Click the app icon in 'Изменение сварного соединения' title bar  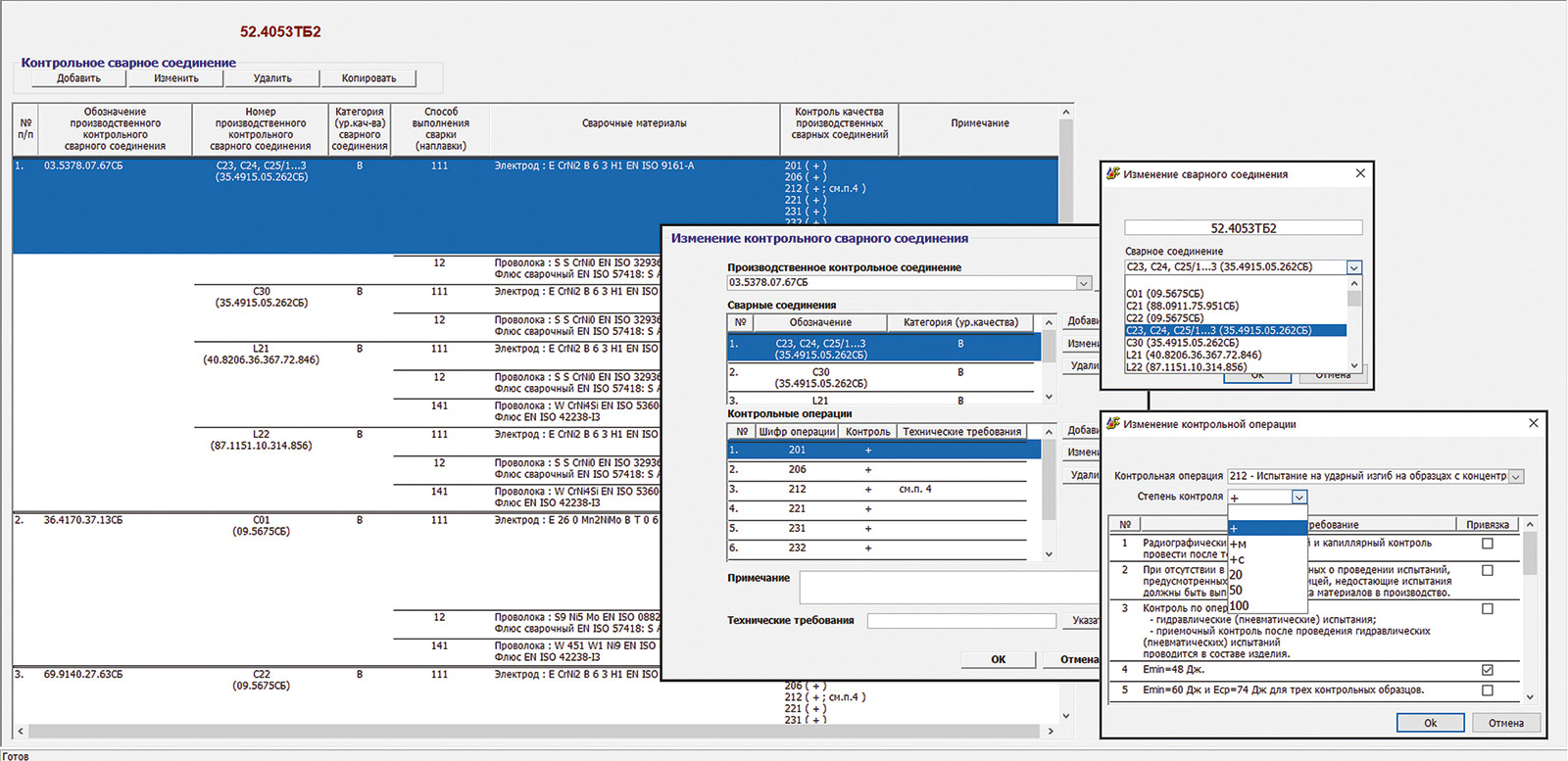click(x=1112, y=173)
